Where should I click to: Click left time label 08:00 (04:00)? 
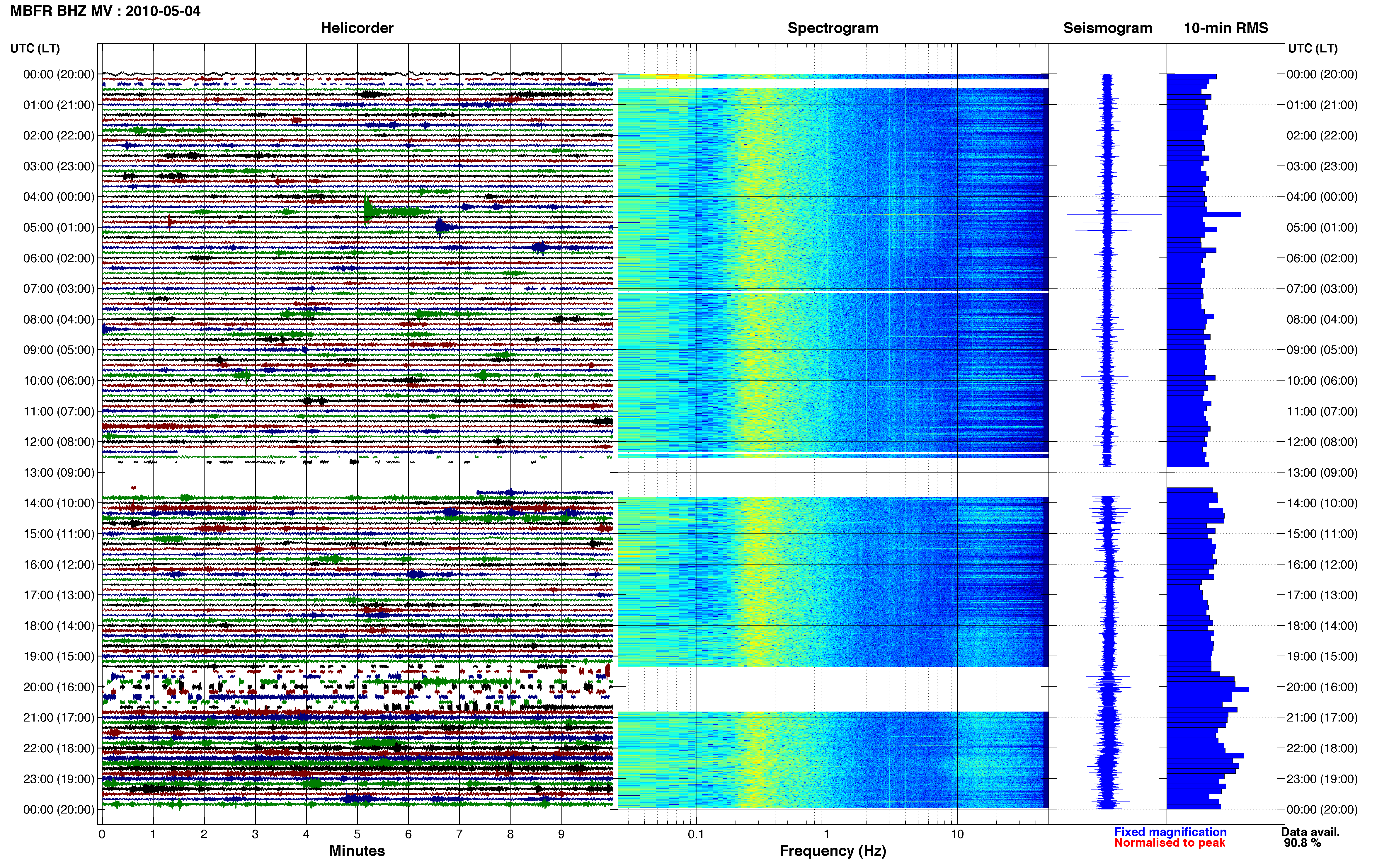[x=59, y=319]
